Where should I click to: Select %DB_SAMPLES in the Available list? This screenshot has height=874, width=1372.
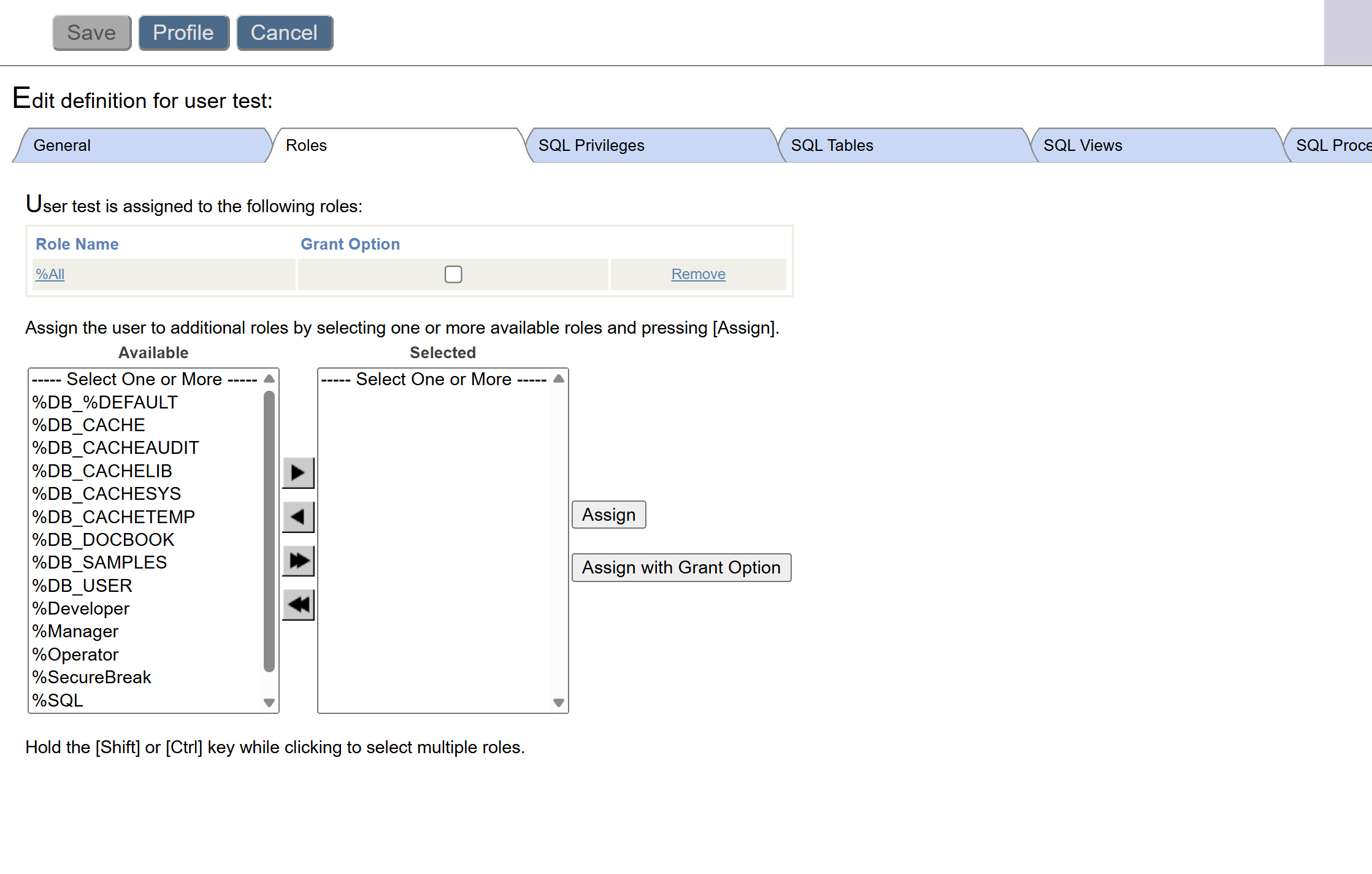coord(99,562)
